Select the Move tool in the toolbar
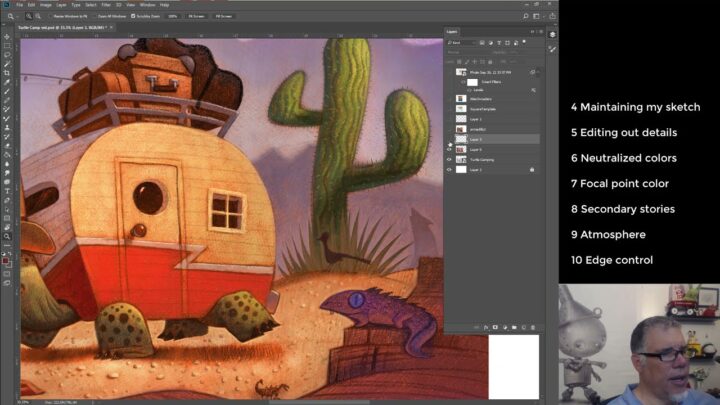This screenshot has width=720, height=405. click(7, 36)
